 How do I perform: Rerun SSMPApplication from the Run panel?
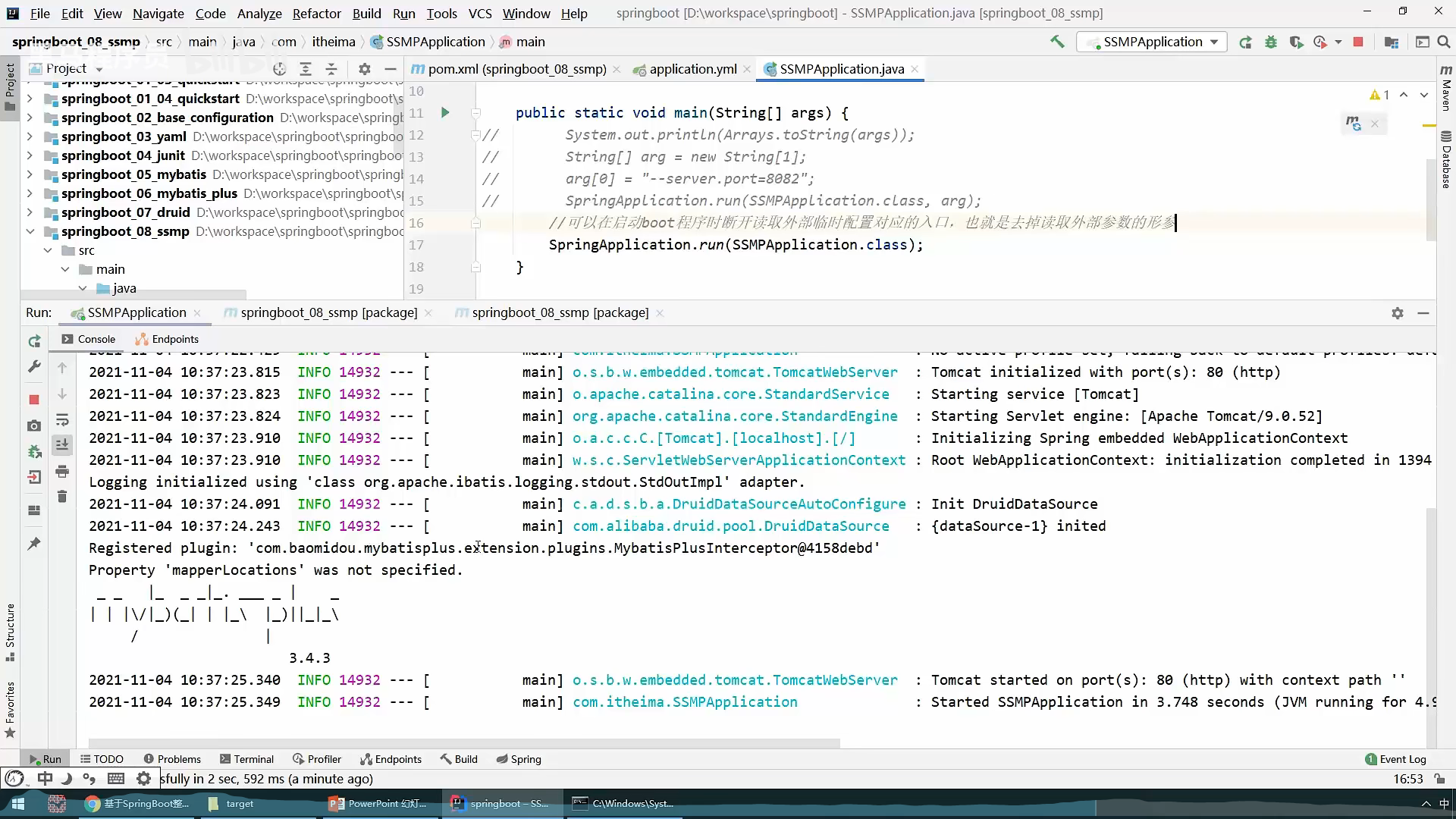34,341
